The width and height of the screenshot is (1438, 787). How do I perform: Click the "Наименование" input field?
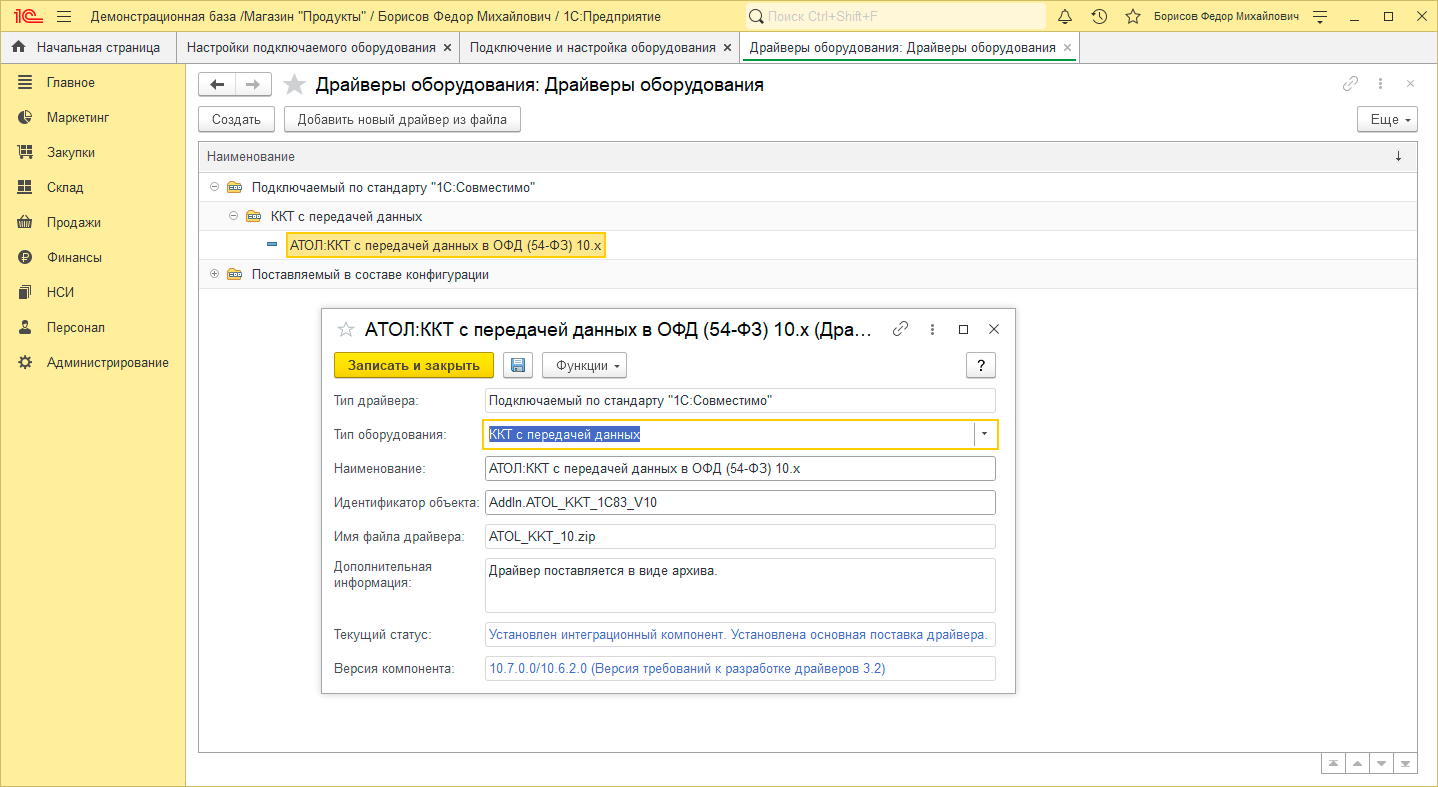740,469
